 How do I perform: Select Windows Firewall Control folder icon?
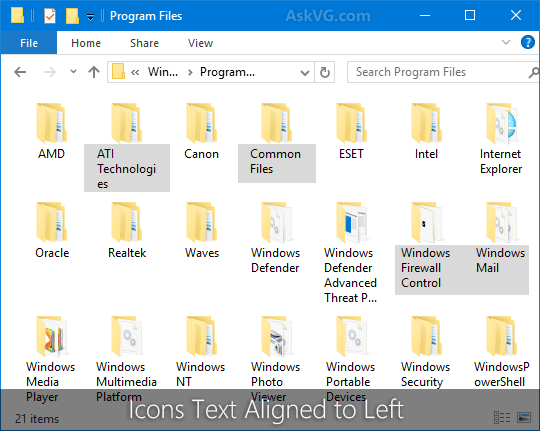click(x=426, y=222)
